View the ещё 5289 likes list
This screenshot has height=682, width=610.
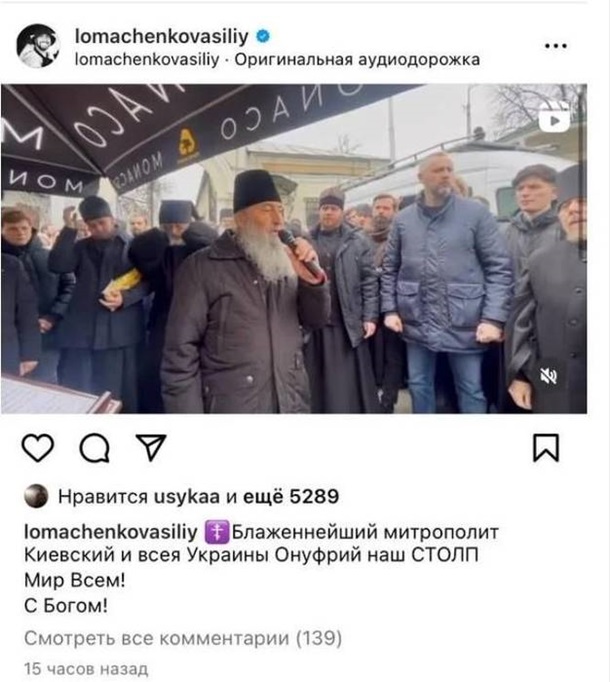(291, 496)
